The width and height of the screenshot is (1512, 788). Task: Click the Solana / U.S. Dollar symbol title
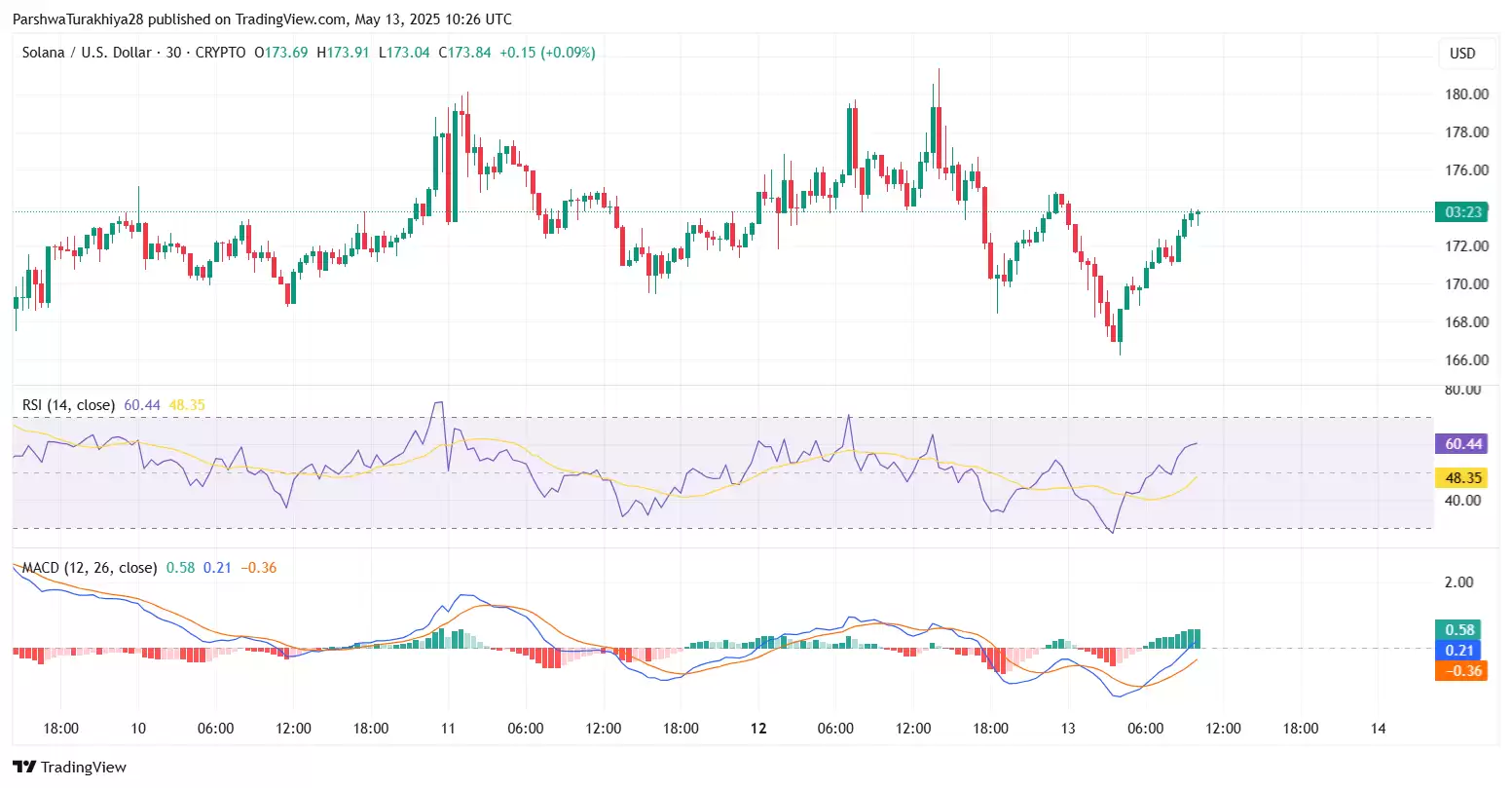click(87, 53)
